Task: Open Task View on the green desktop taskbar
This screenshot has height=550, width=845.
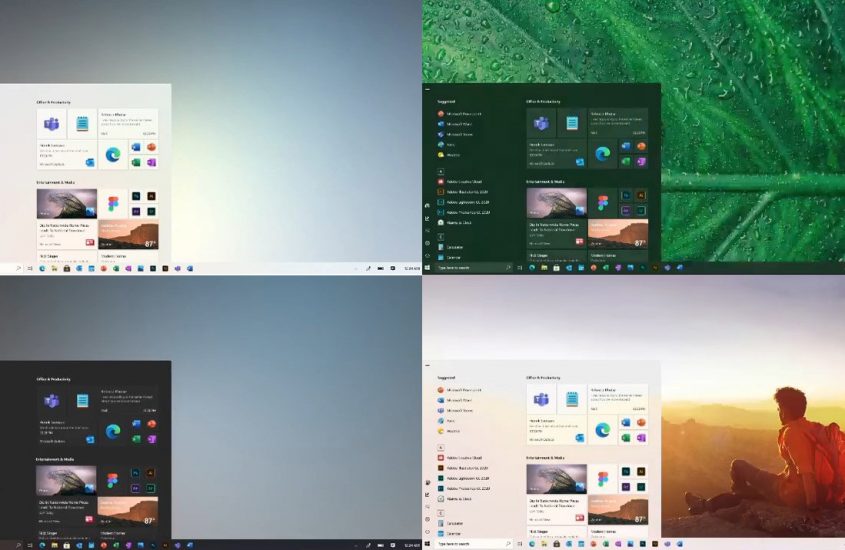Action: (x=520, y=267)
